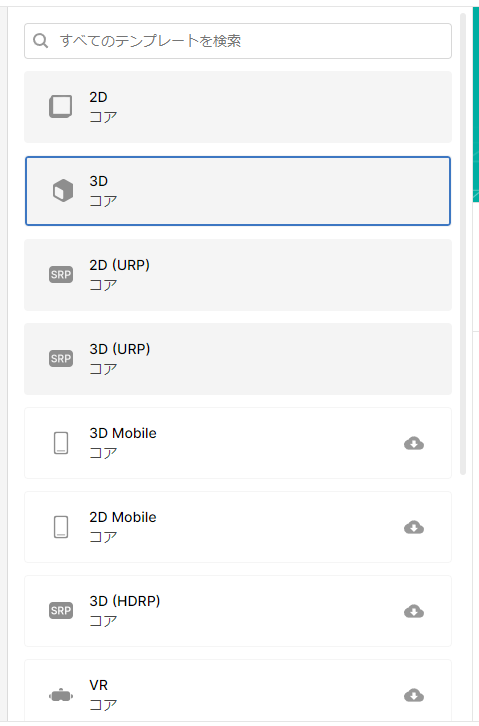
Task: Pick the 3D Mobile template entry
Action: tap(238, 443)
